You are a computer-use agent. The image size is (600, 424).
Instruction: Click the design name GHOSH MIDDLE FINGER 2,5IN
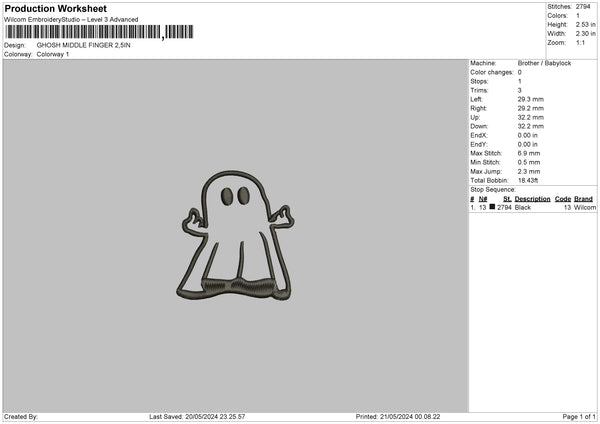click(x=82, y=45)
